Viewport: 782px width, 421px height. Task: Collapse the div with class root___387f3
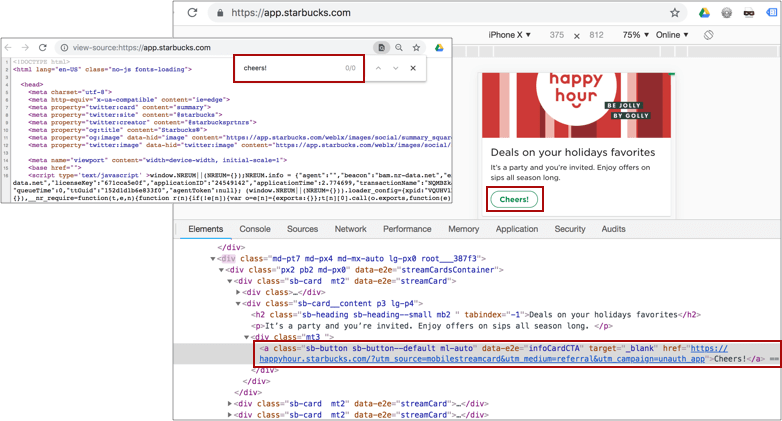[x=213, y=259]
